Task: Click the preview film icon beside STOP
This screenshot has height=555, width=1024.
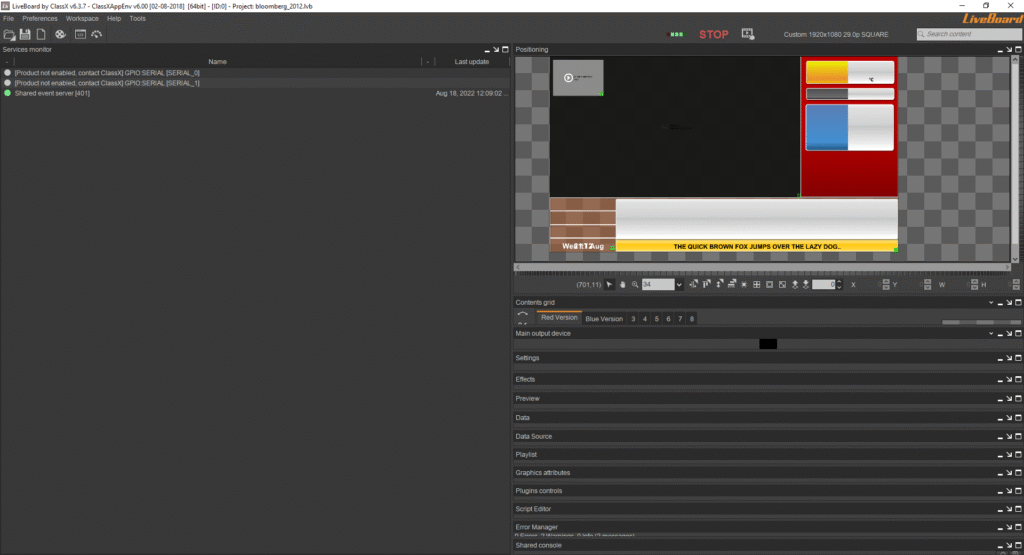Action: tap(747, 34)
